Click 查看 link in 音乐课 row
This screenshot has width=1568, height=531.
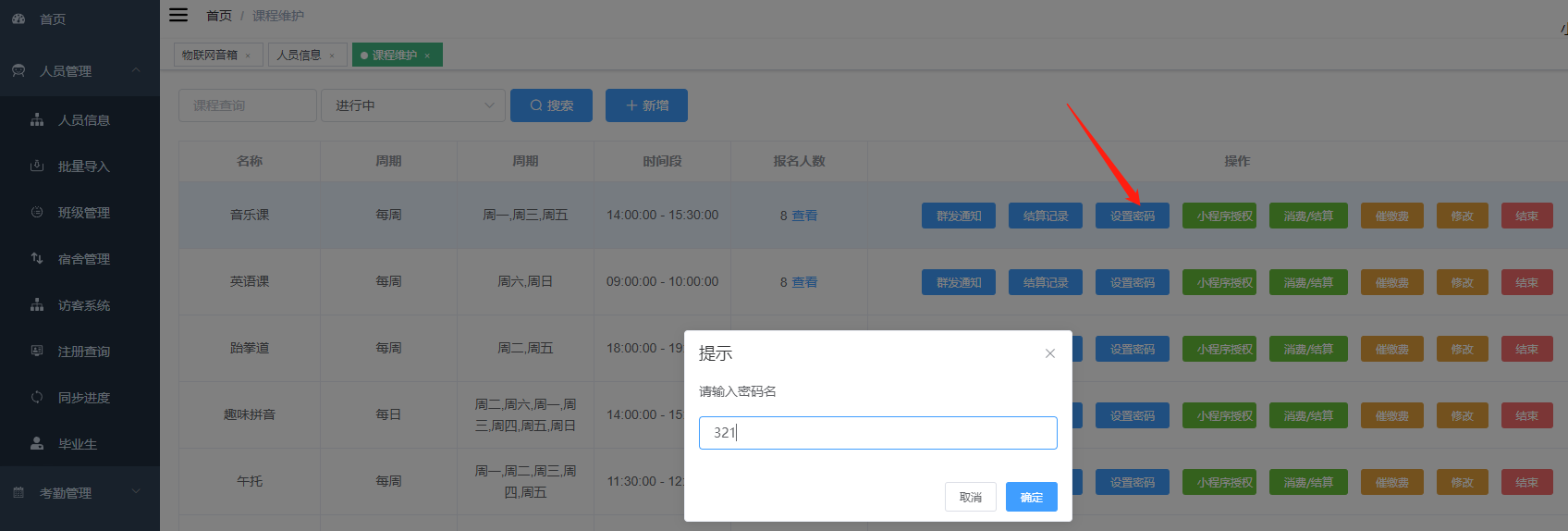804,216
